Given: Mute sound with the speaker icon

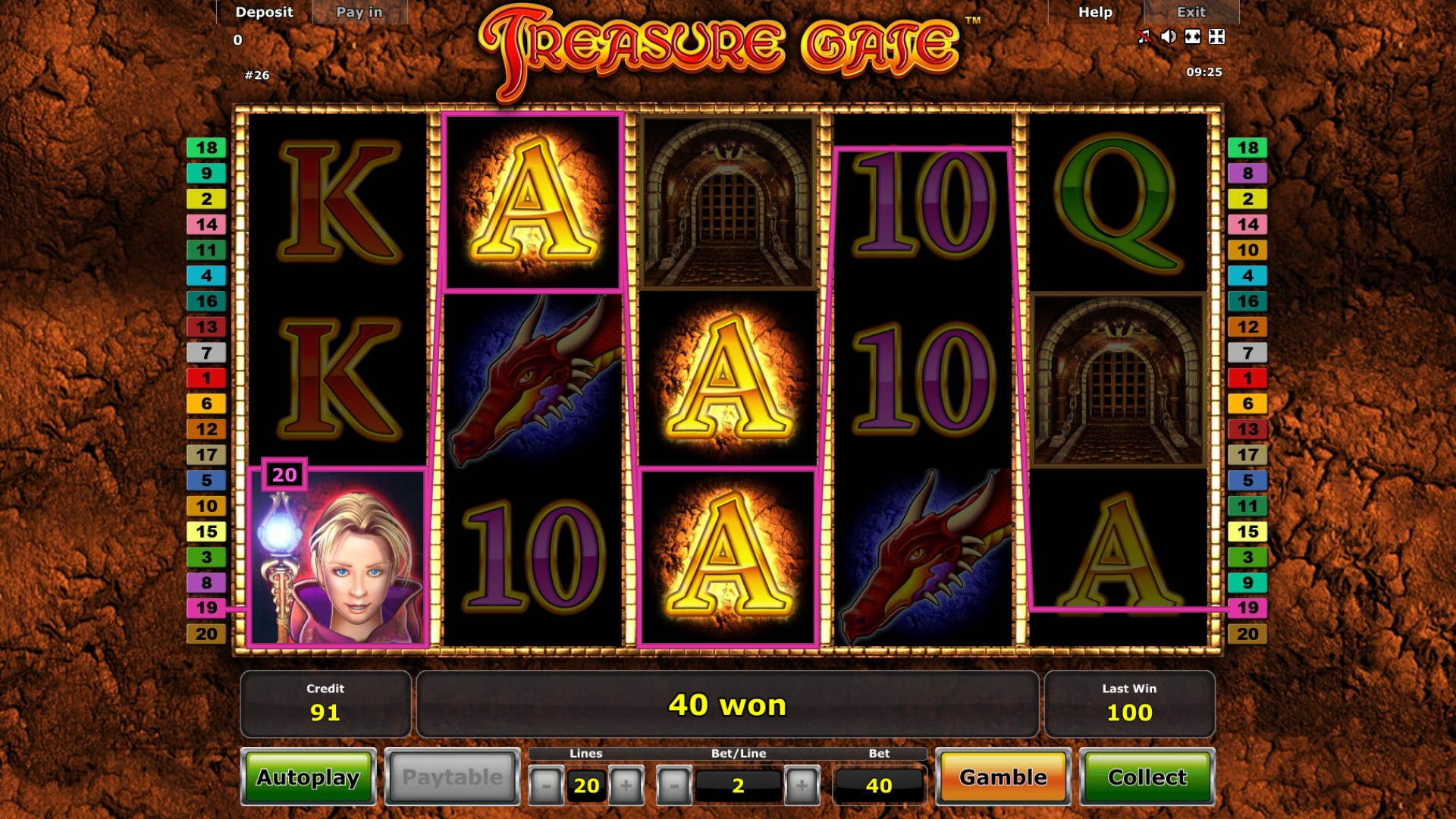Looking at the screenshot, I should (x=1169, y=36).
